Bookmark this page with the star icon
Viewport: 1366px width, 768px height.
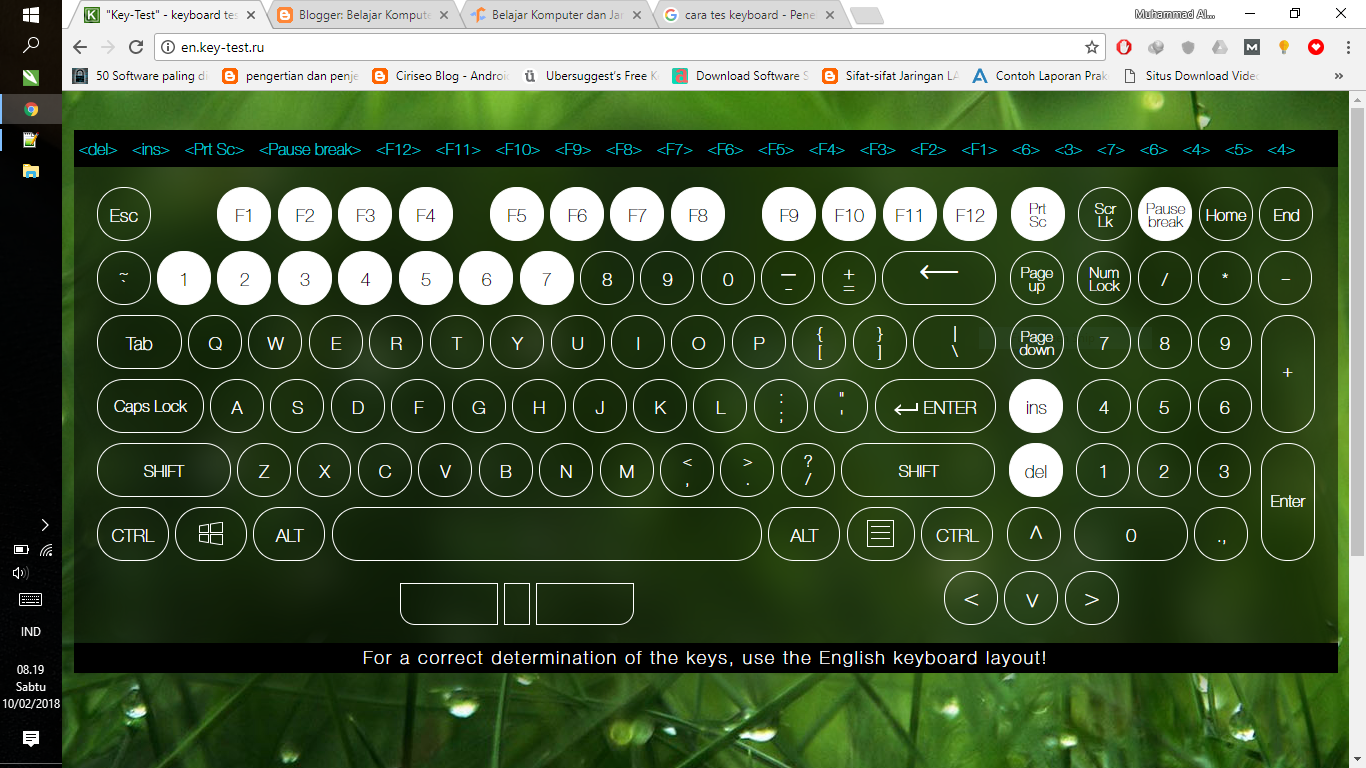[1092, 46]
